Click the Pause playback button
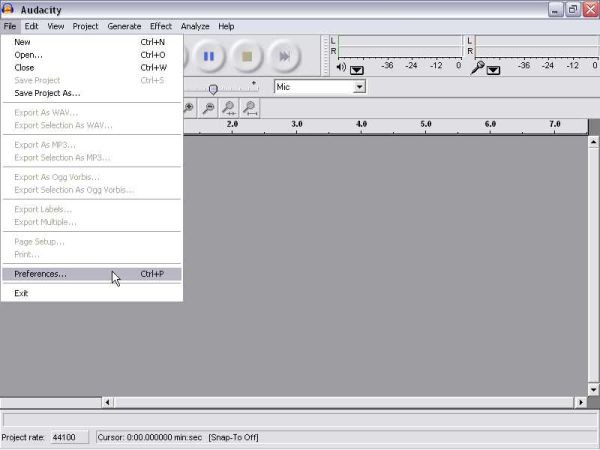Screen dimensions: 600x450 coord(209,57)
